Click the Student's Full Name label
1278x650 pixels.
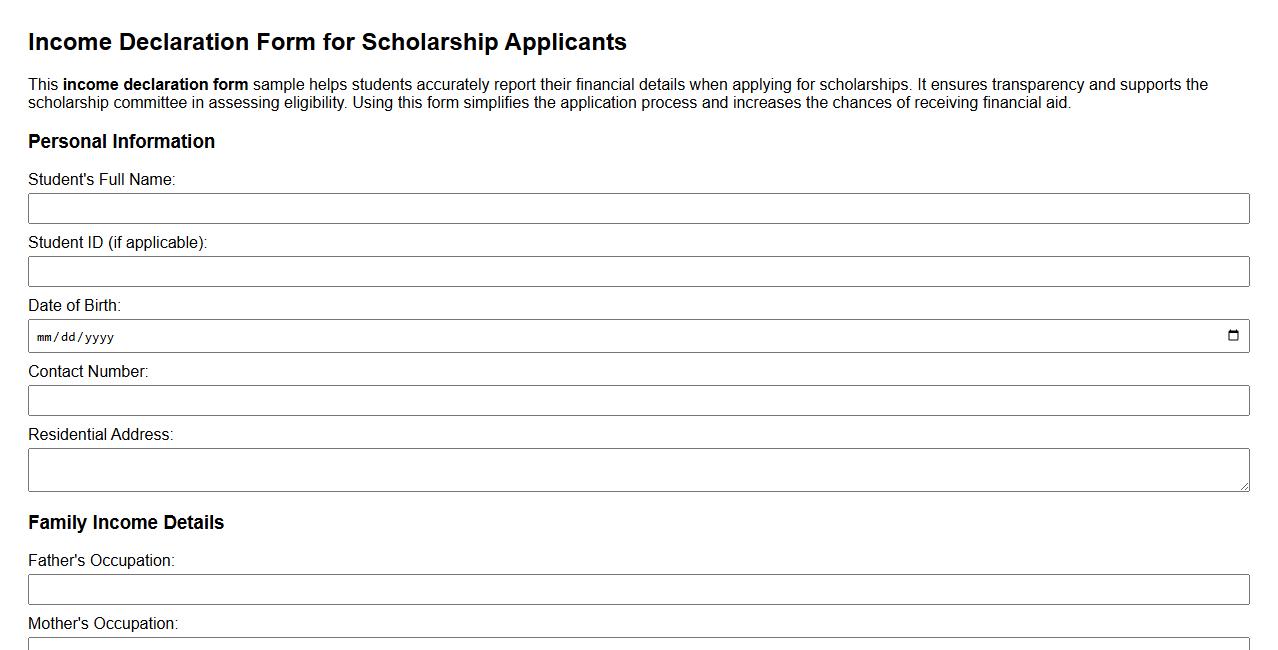[102, 179]
